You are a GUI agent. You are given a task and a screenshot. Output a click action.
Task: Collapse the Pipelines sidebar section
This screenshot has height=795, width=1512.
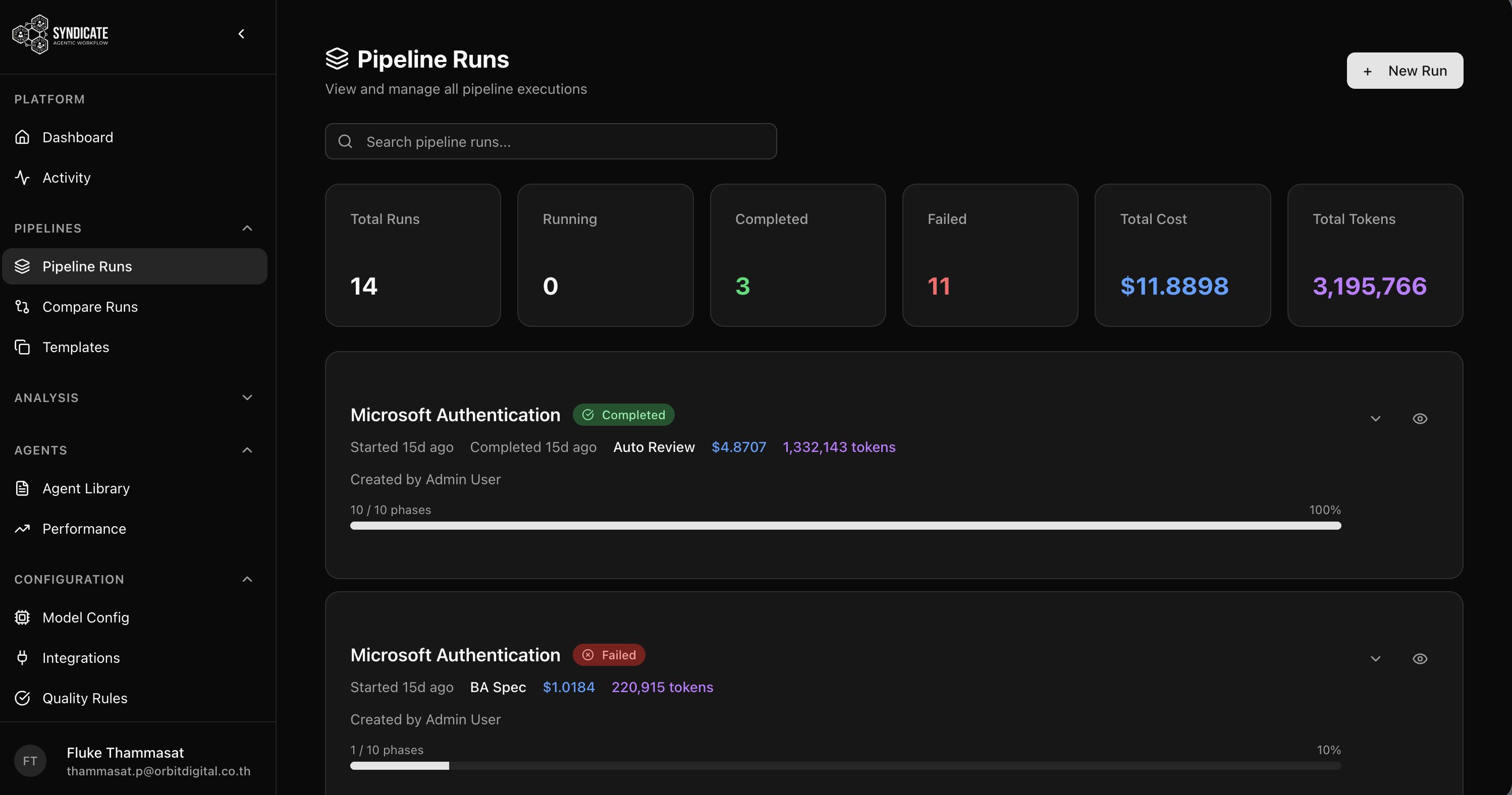point(247,228)
